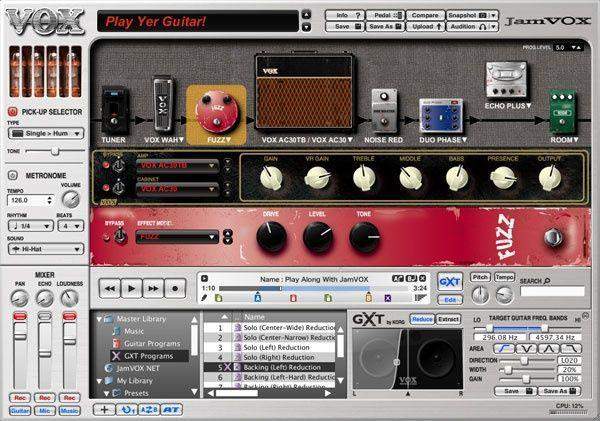This screenshot has height=421, width=600.
Task: Click the Edit button under GXT
Action: coord(450,300)
